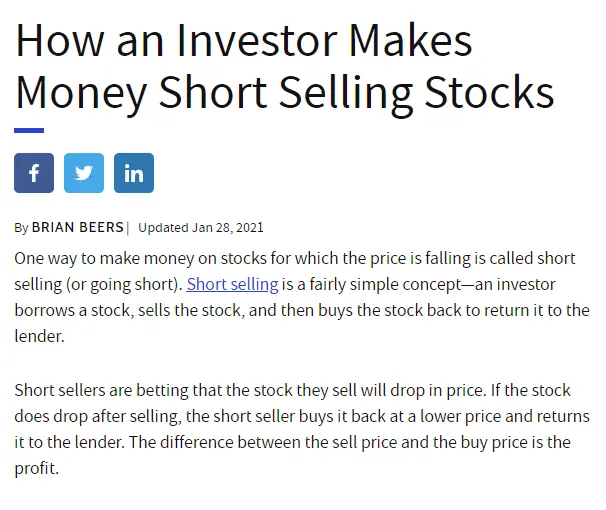Open author Brian Beers' profile
Image resolution: width=606 pixels, height=510 pixels.
click(x=77, y=227)
